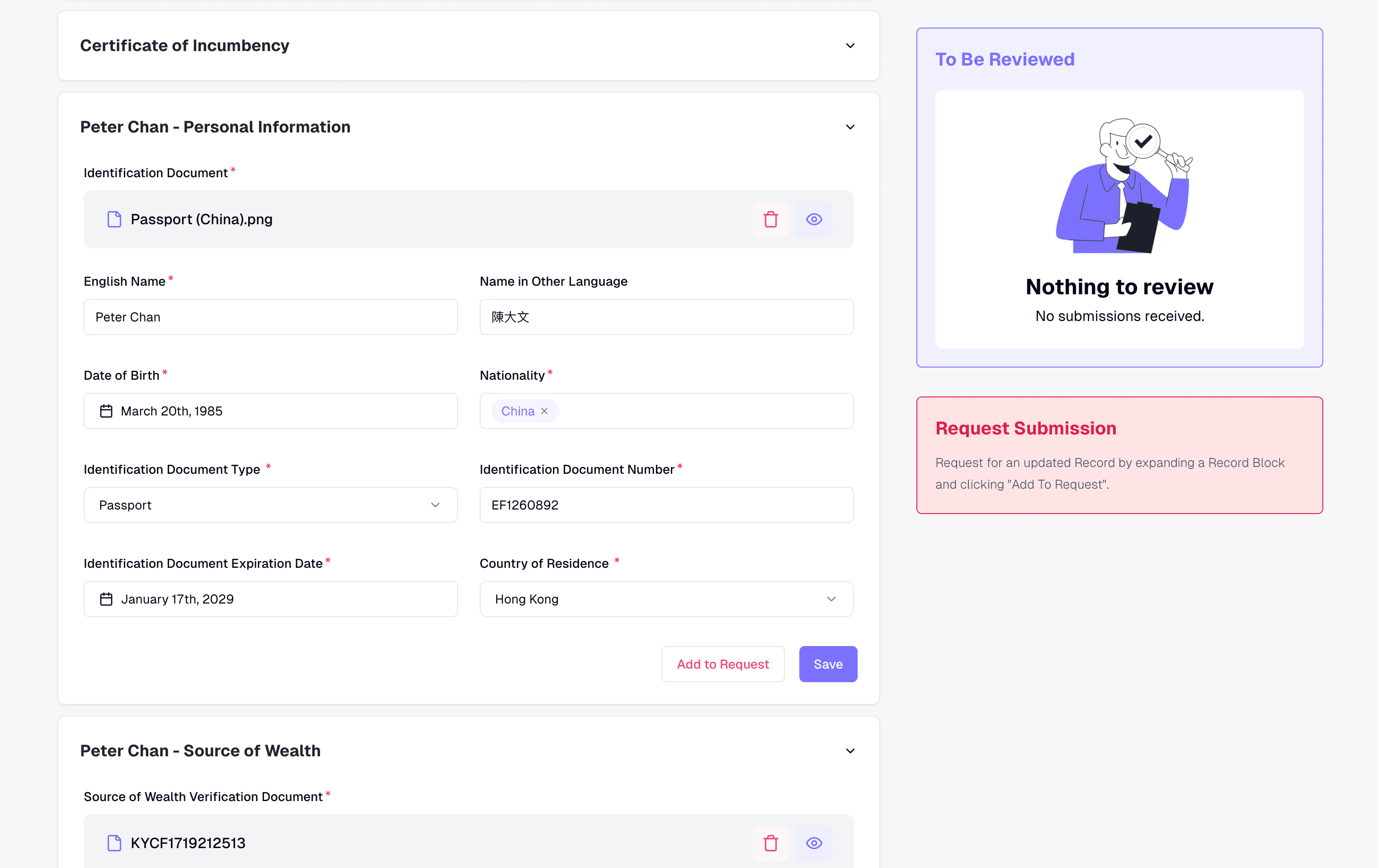Viewport: 1378px width, 868px height.
Task: Save the Personal Information record
Action: (x=828, y=664)
